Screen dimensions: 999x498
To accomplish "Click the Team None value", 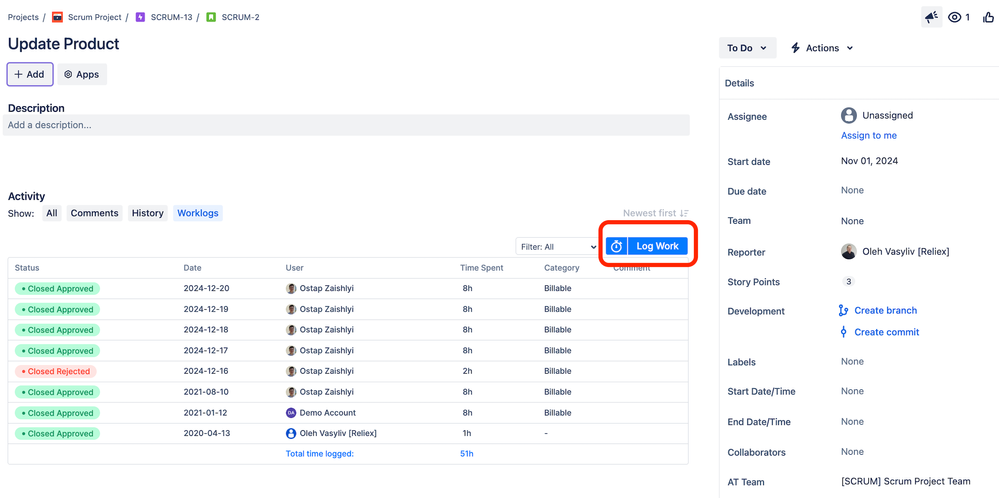I will pyautogui.click(x=852, y=221).
